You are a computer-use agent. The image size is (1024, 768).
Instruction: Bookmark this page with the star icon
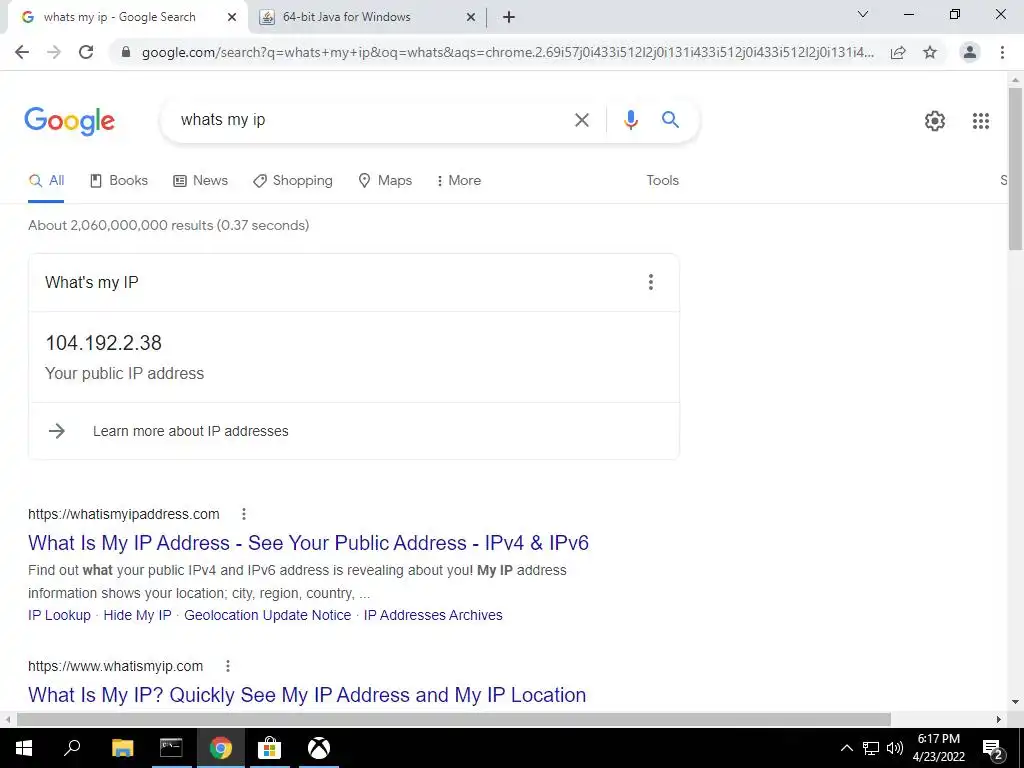click(x=930, y=52)
